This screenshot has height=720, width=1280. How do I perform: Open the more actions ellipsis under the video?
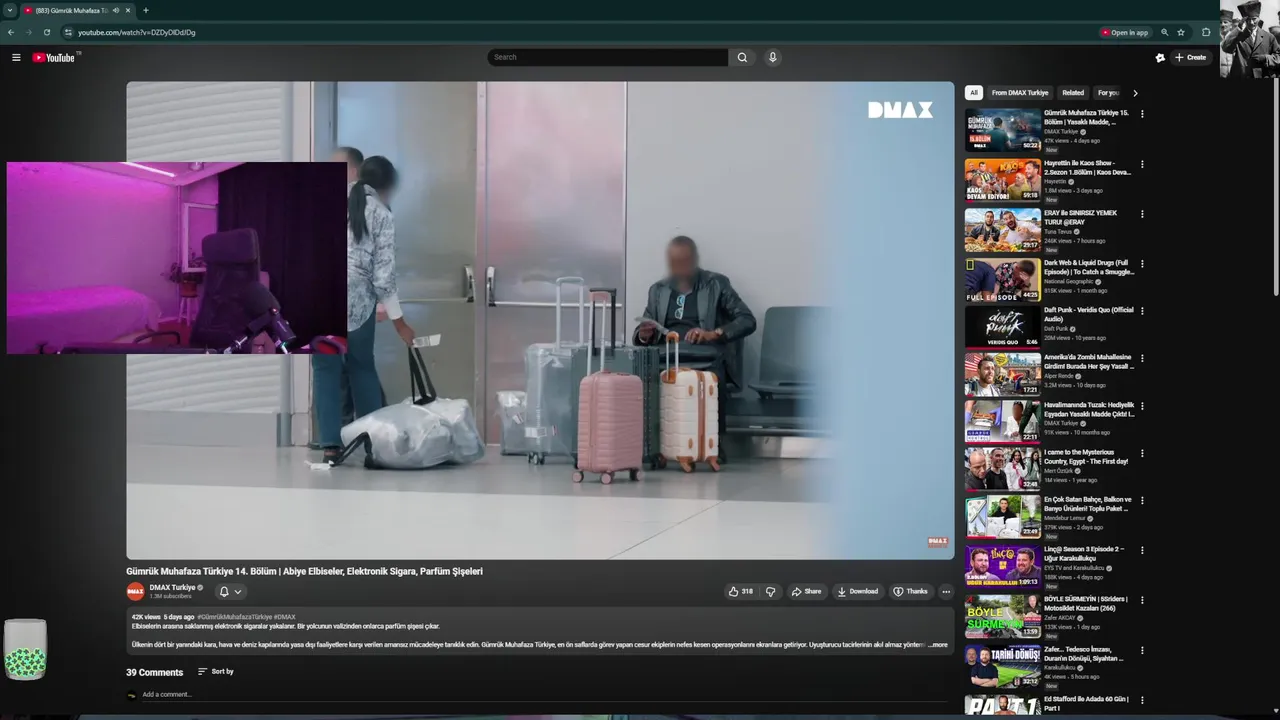tap(946, 591)
